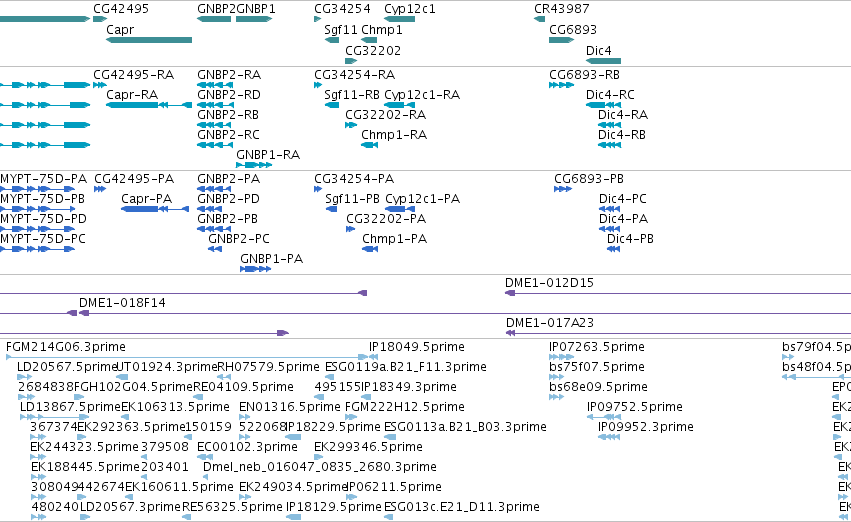Click the GNBP2-RB transcript label
The image size is (851, 522).
(x=228, y=114)
